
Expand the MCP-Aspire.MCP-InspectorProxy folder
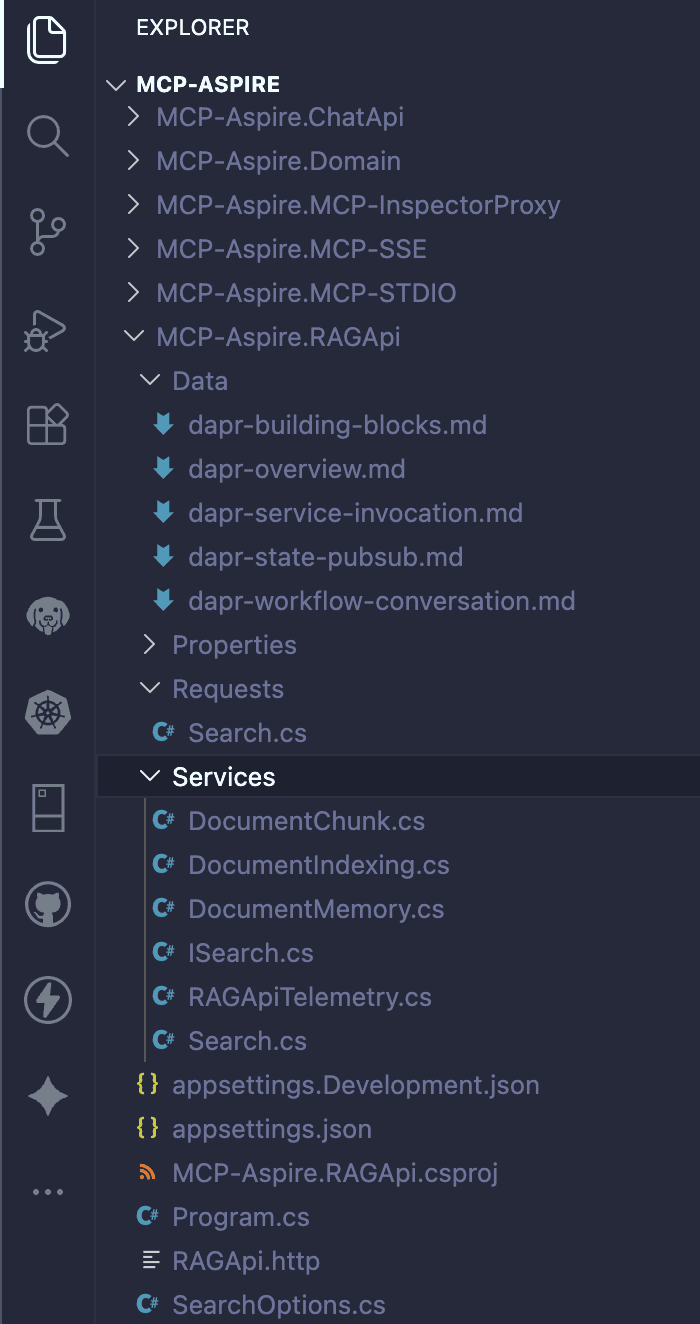point(133,205)
